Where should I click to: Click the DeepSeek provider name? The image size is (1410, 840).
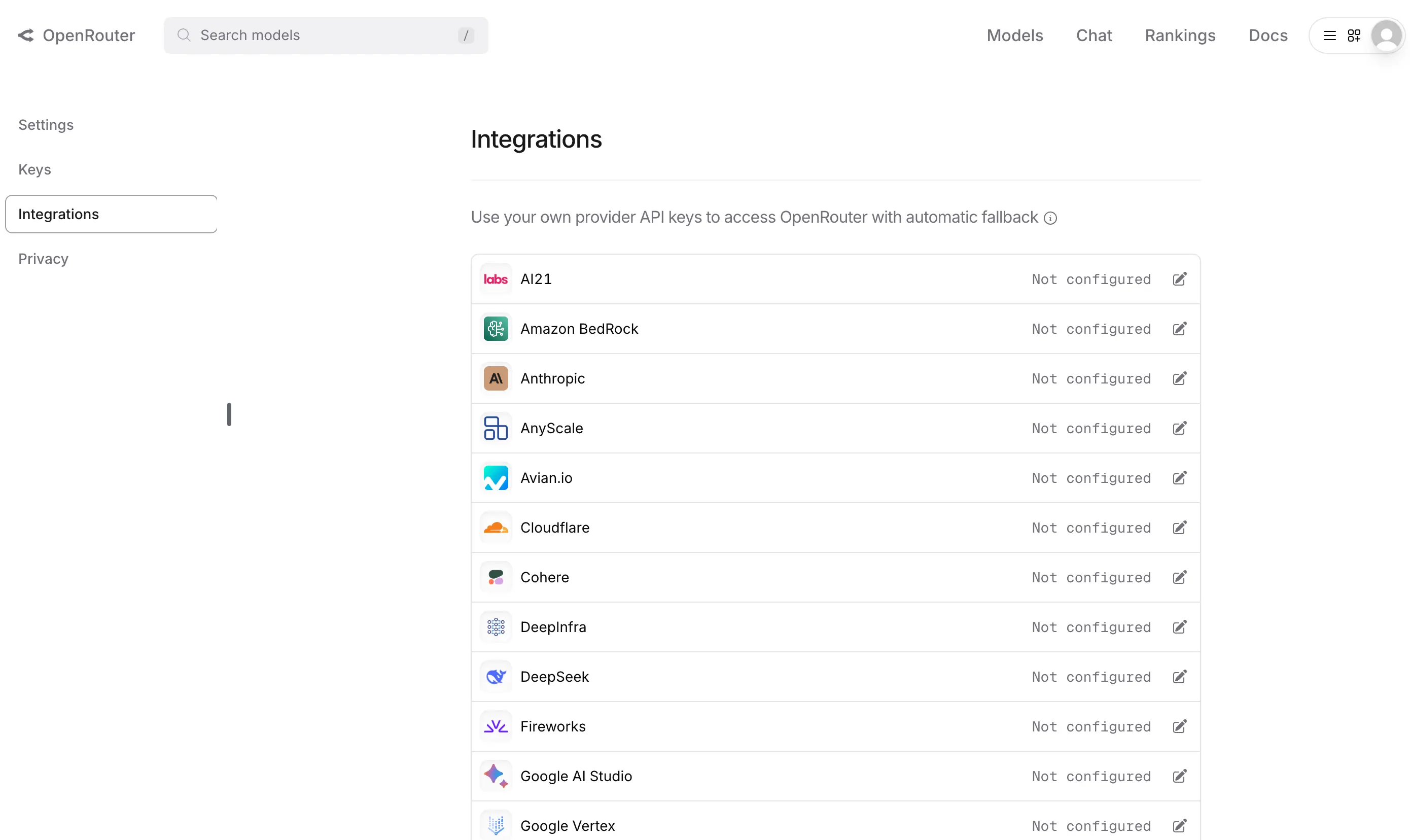click(554, 677)
